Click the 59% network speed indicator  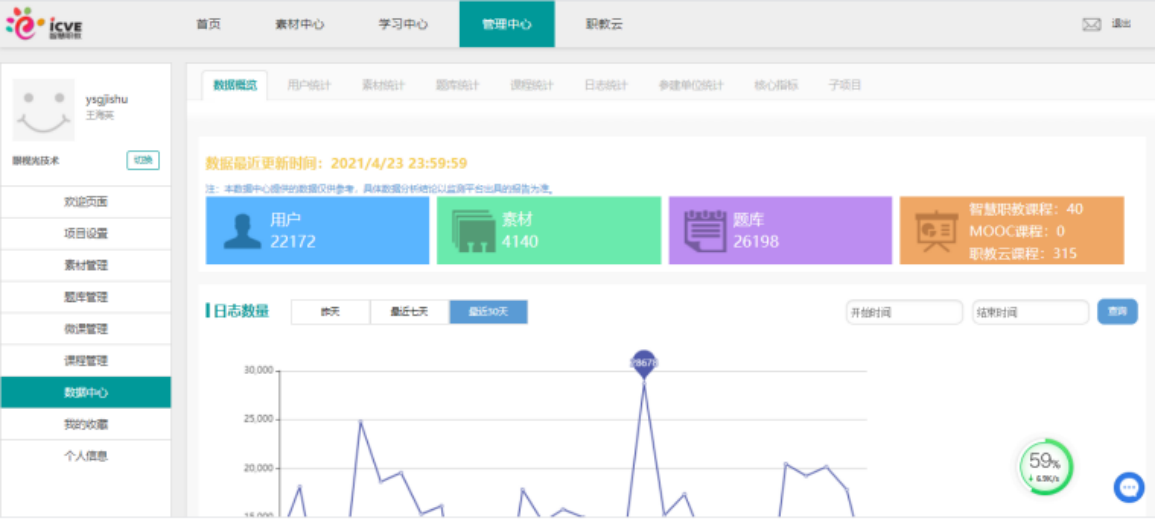click(1045, 466)
